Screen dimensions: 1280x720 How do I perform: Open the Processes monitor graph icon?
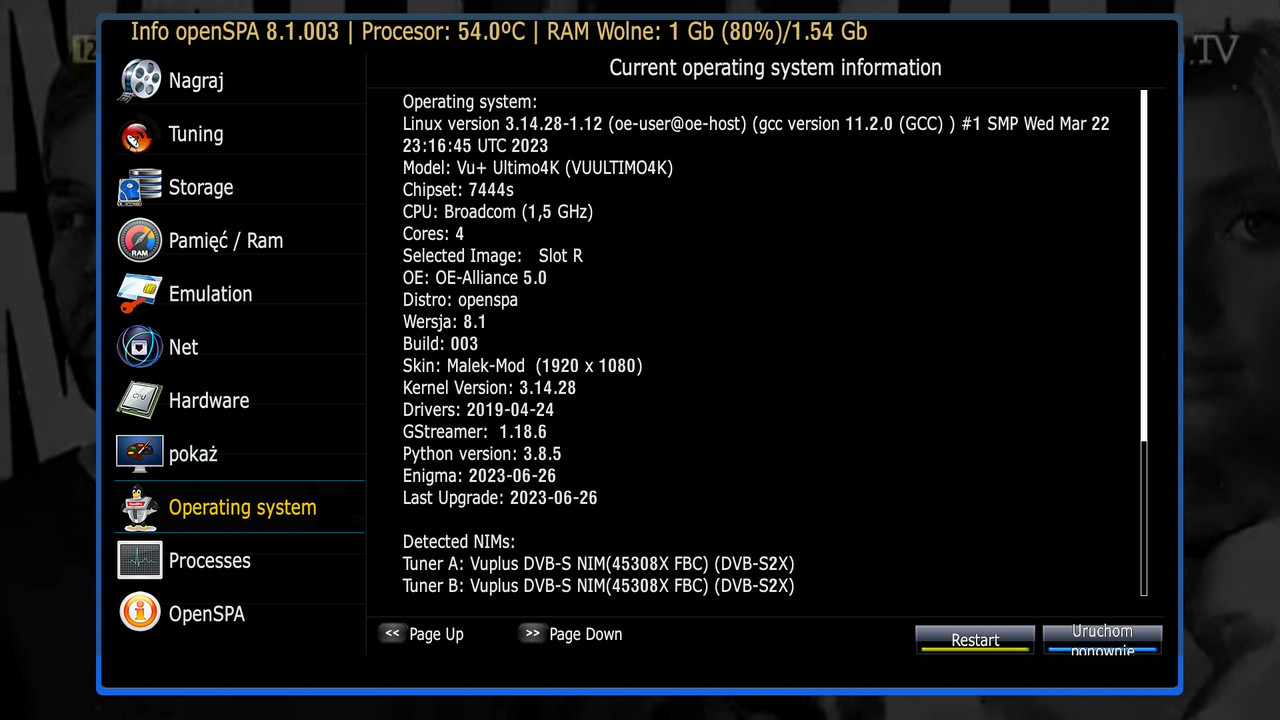[140, 560]
